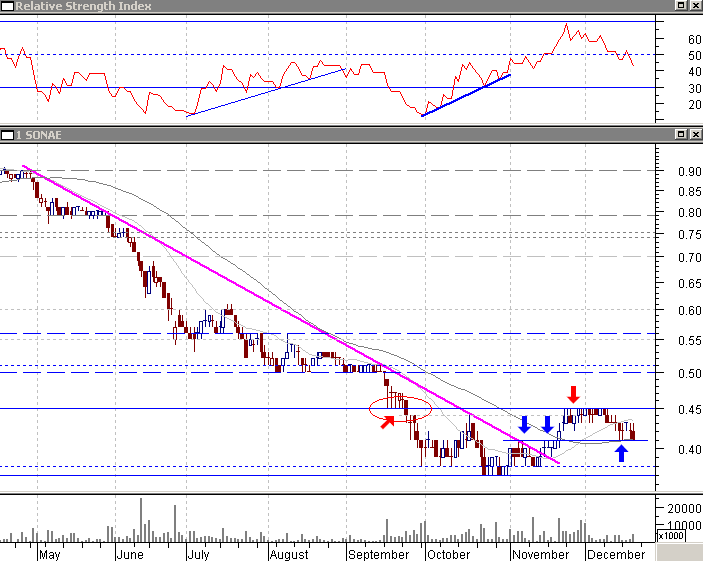Select the blue up arrow under the December candles

pos(621,453)
